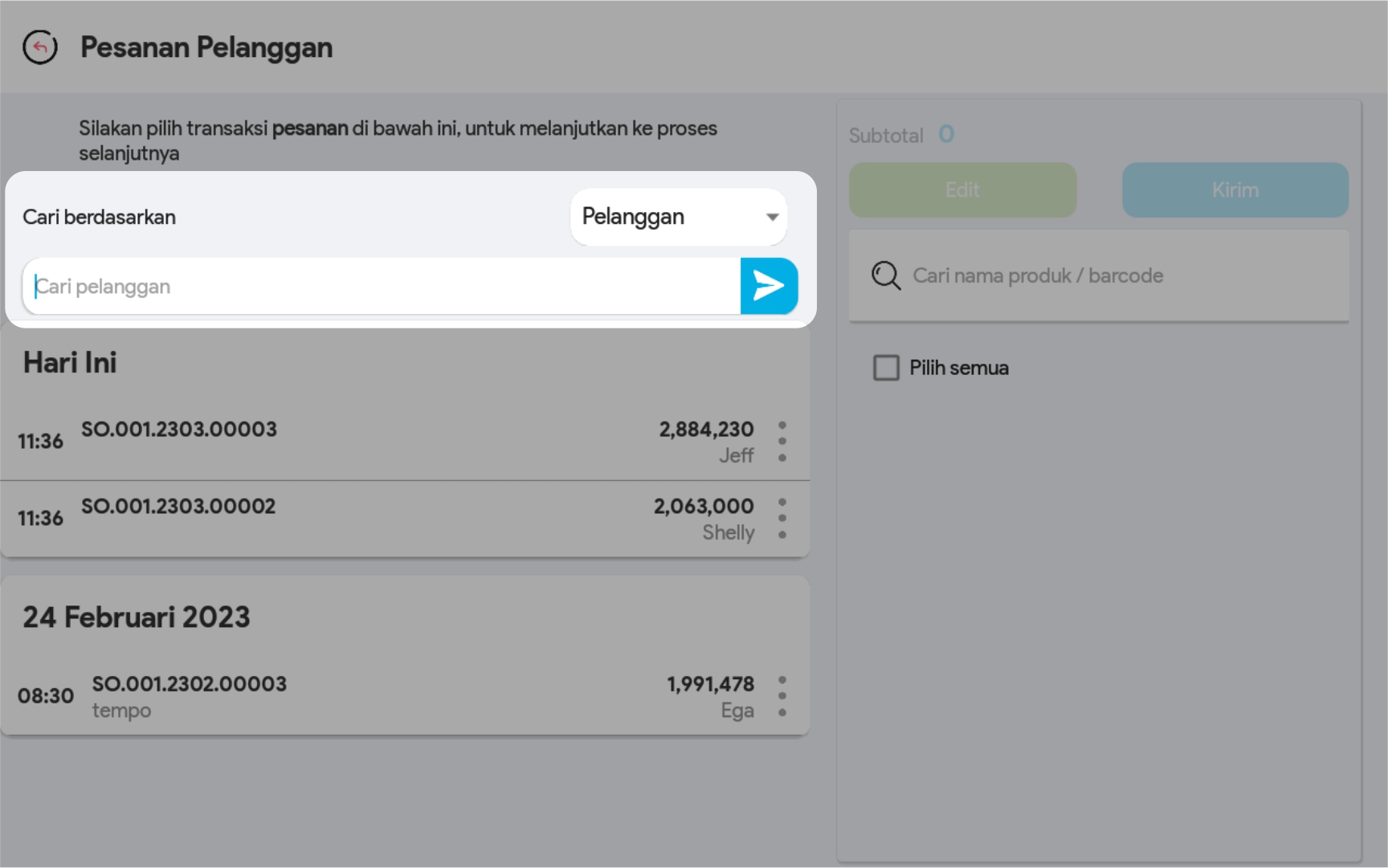Open options menu for order SO.001.2303.00003

[782, 442]
